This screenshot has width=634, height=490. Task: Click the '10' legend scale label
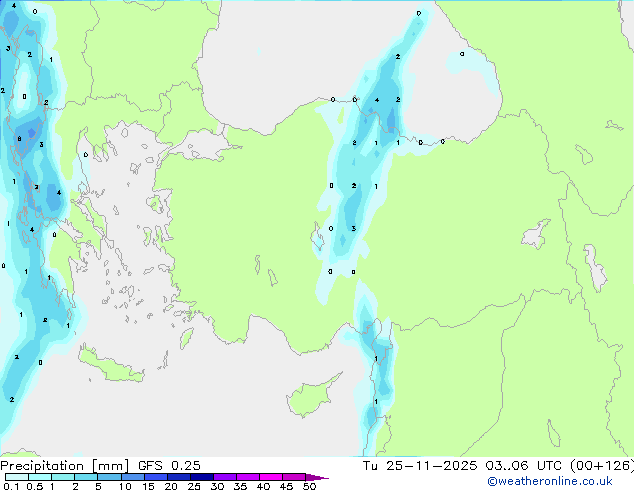(x=125, y=486)
